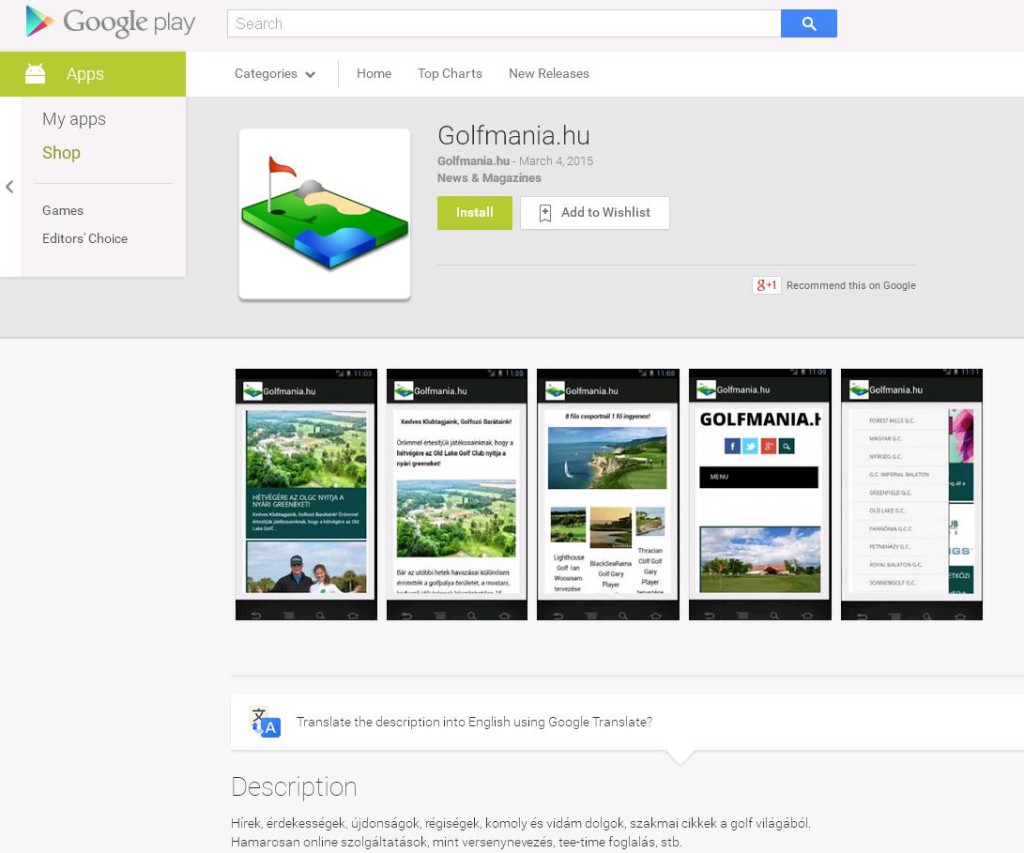Click the green Install button
Image resolution: width=1024 pixels, height=853 pixels.
(475, 213)
